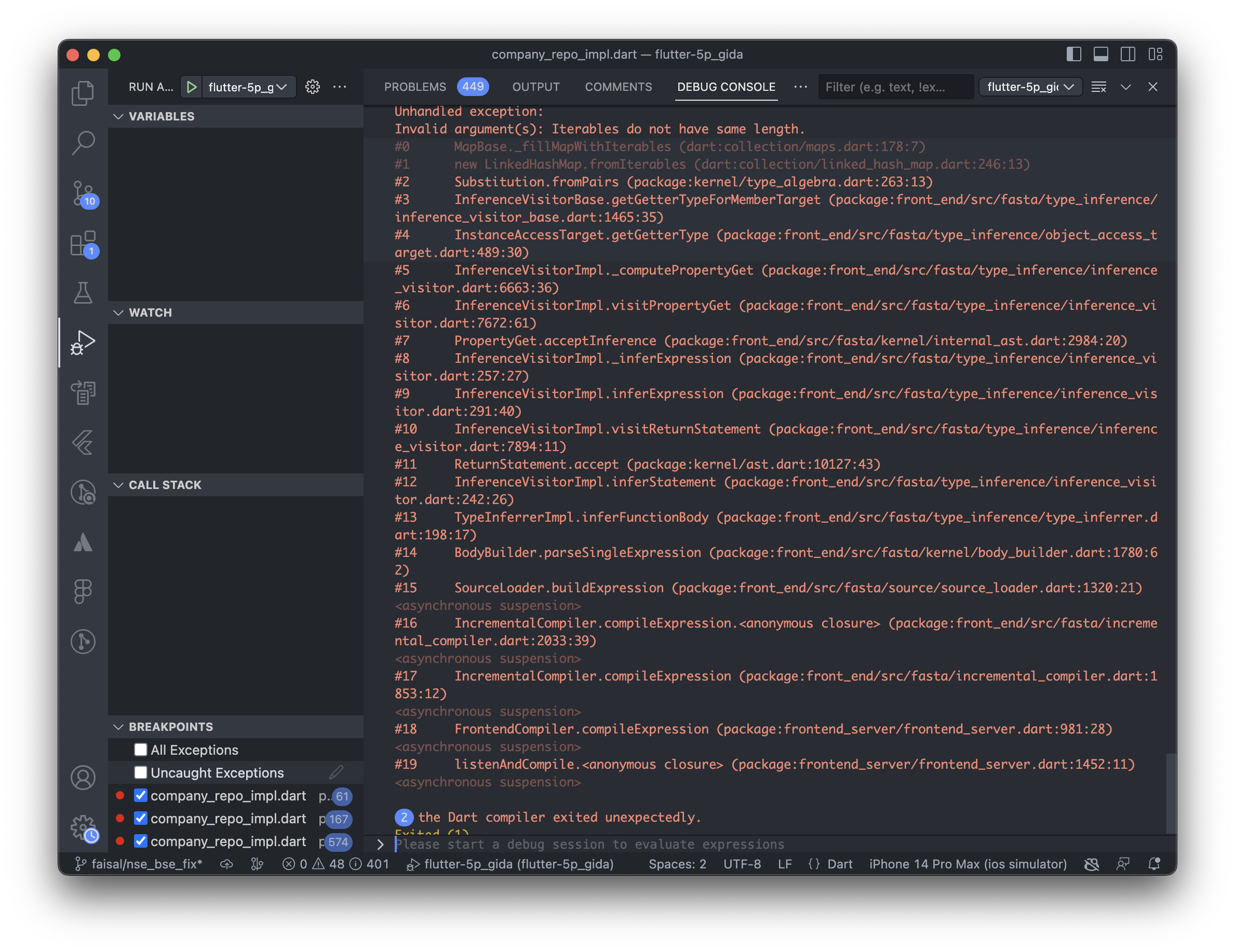Image resolution: width=1235 pixels, height=952 pixels.
Task: Collapse the BREAKPOINTS section
Action: click(119, 727)
